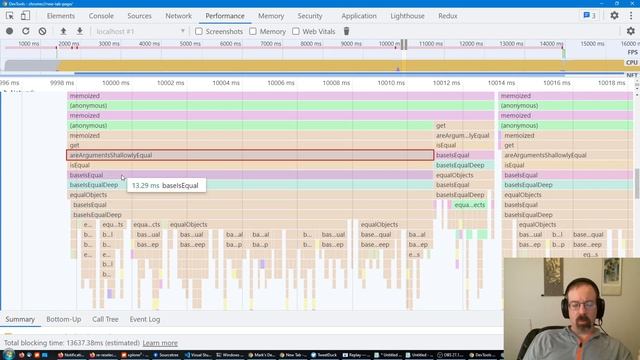Click the reload and profile icon
This screenshot has width=640, height=360.
tap(26, 31)
